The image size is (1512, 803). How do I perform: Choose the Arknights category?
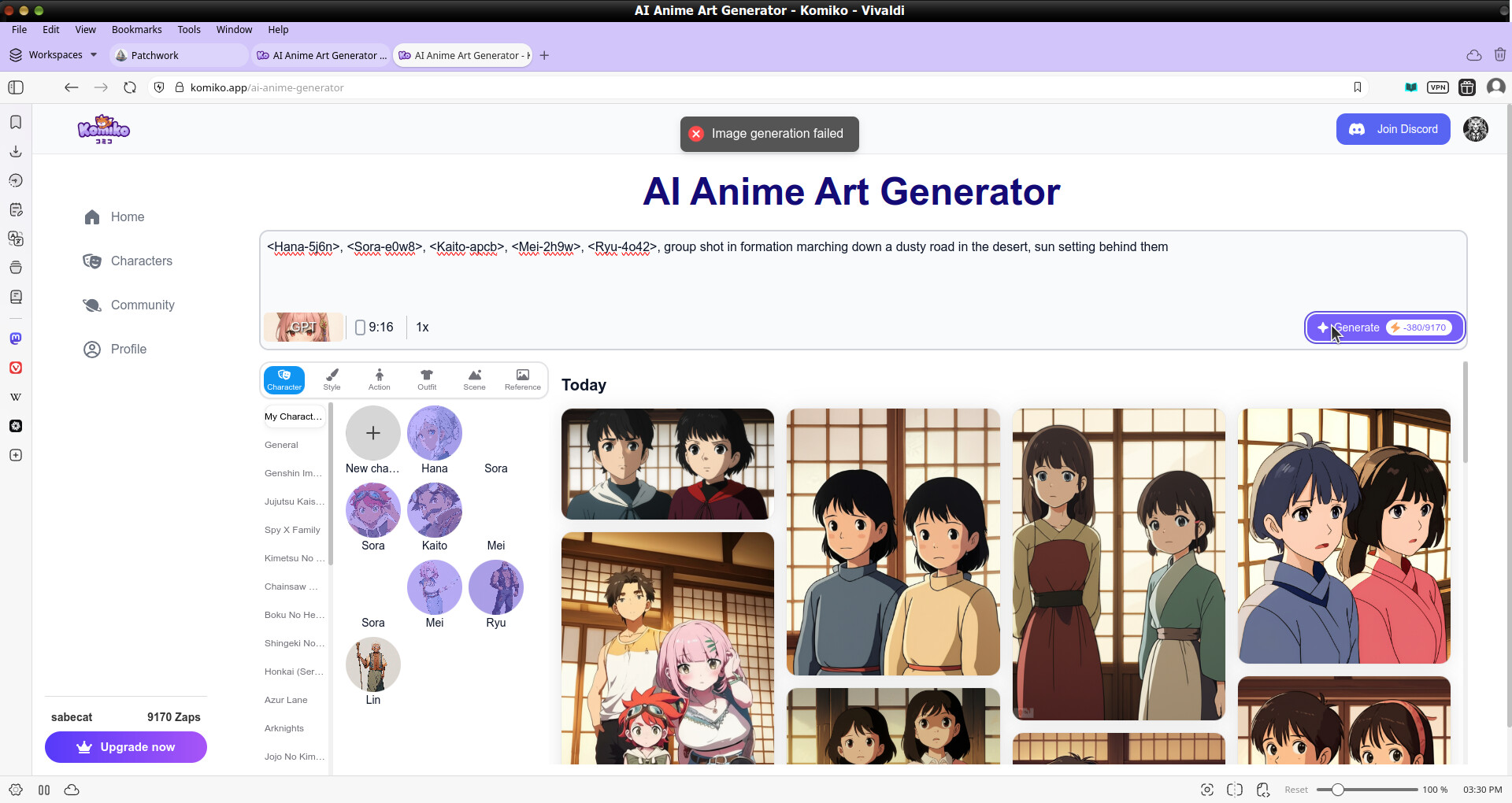pos(284,728)
